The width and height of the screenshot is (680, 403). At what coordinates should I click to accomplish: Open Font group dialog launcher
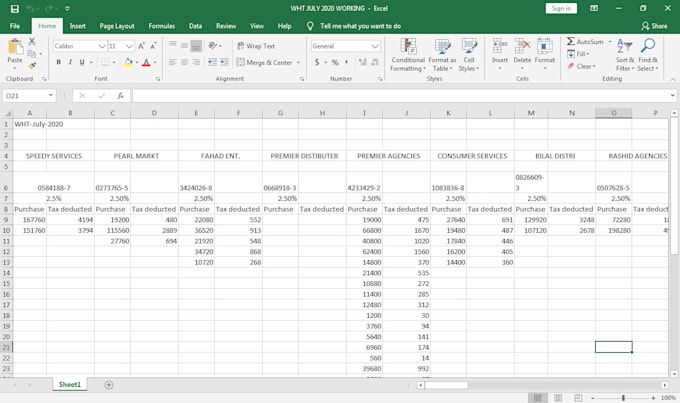coord(158,79)
